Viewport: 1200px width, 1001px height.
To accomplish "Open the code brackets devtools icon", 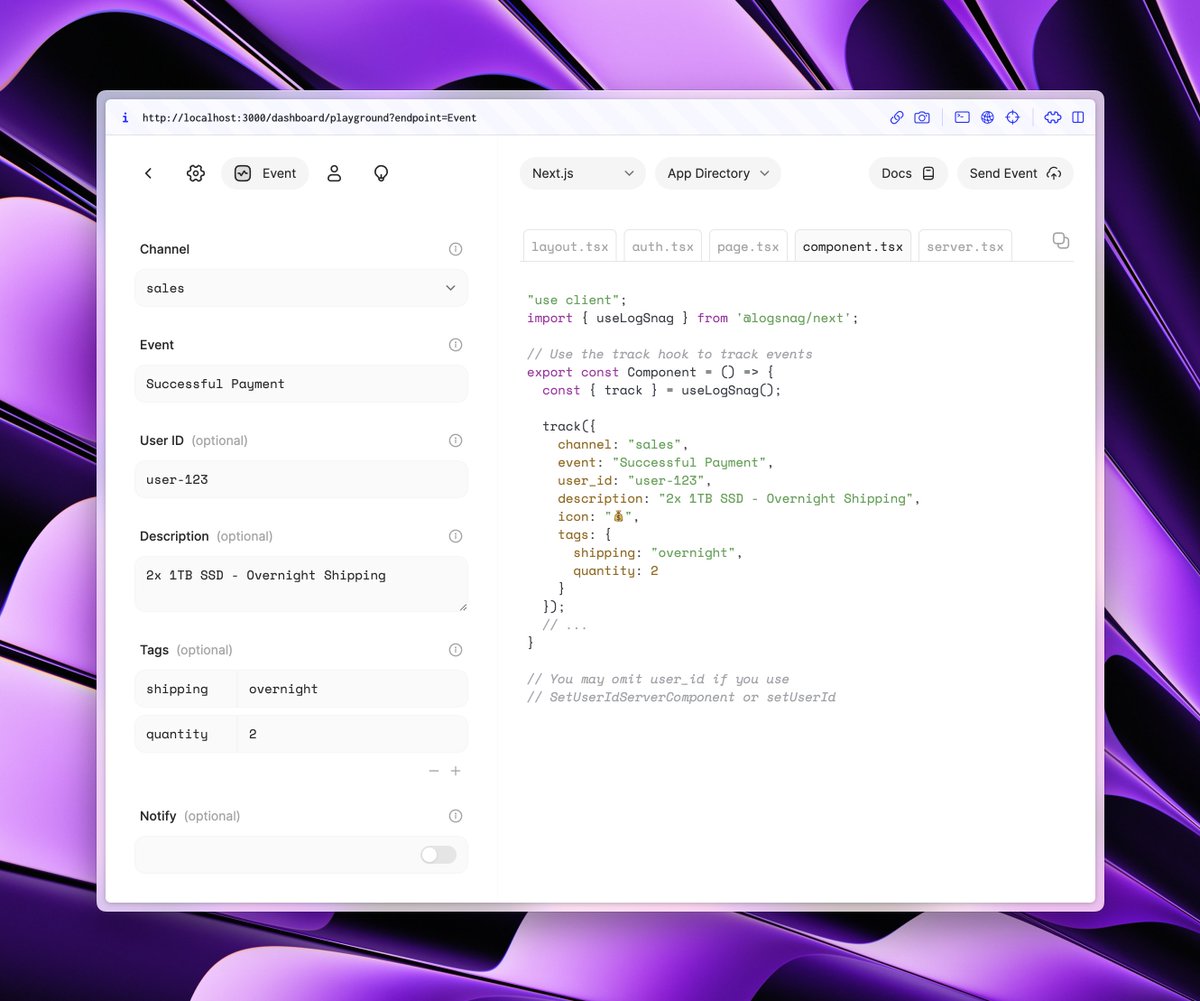I will tap(1053, 117).
